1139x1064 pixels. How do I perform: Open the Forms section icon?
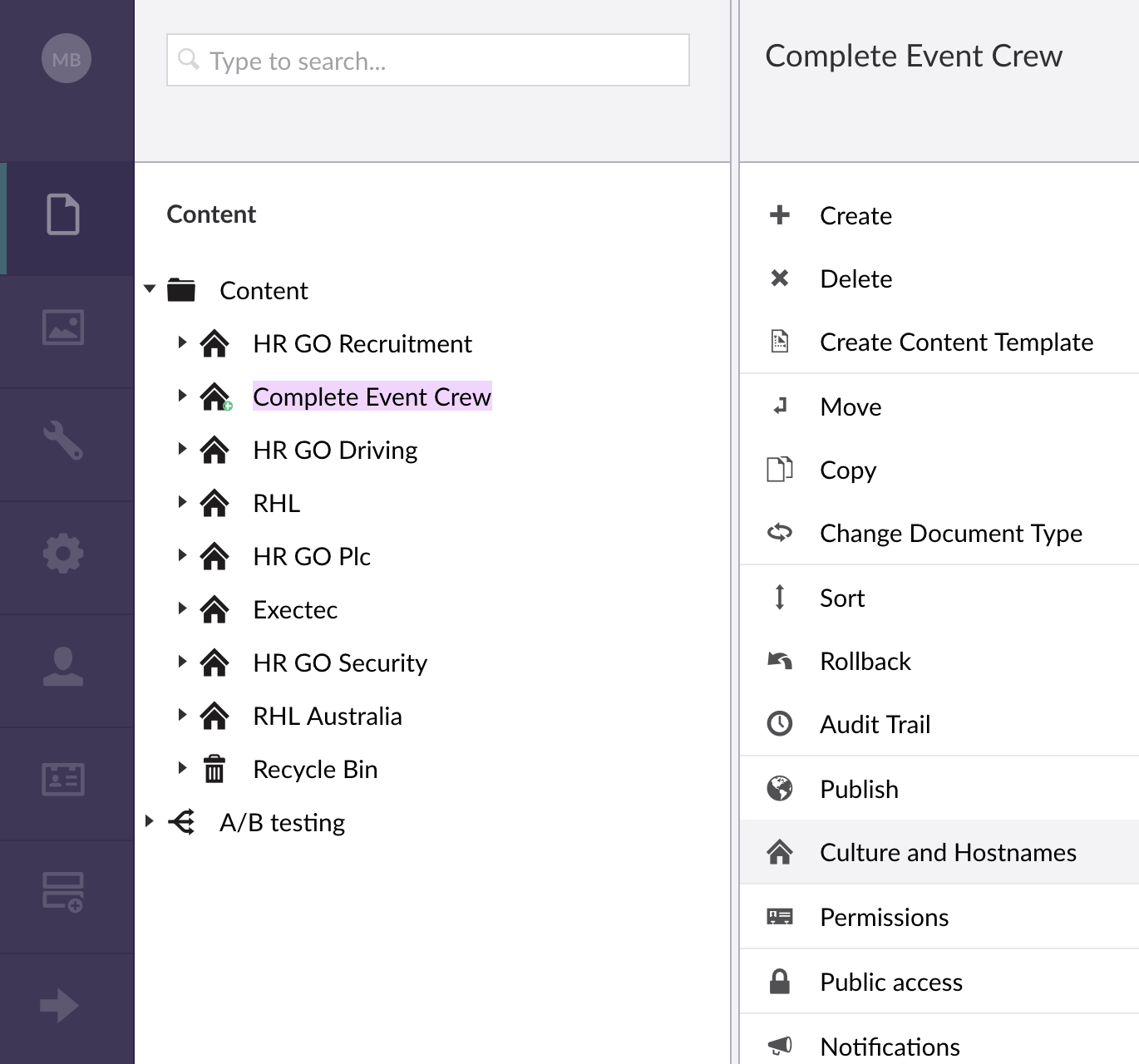[x=63, y=892]
